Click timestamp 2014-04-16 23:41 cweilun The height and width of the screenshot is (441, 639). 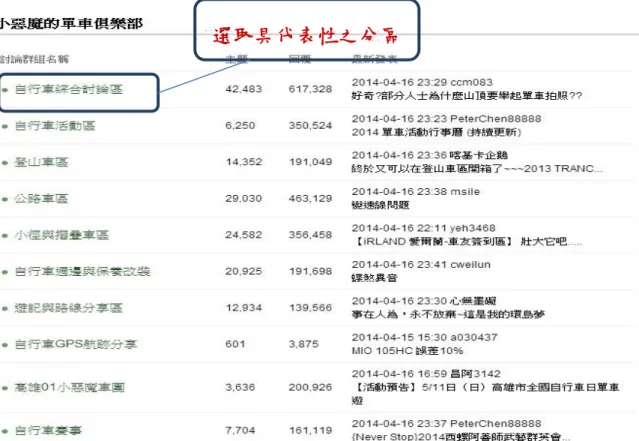[421, 265]
